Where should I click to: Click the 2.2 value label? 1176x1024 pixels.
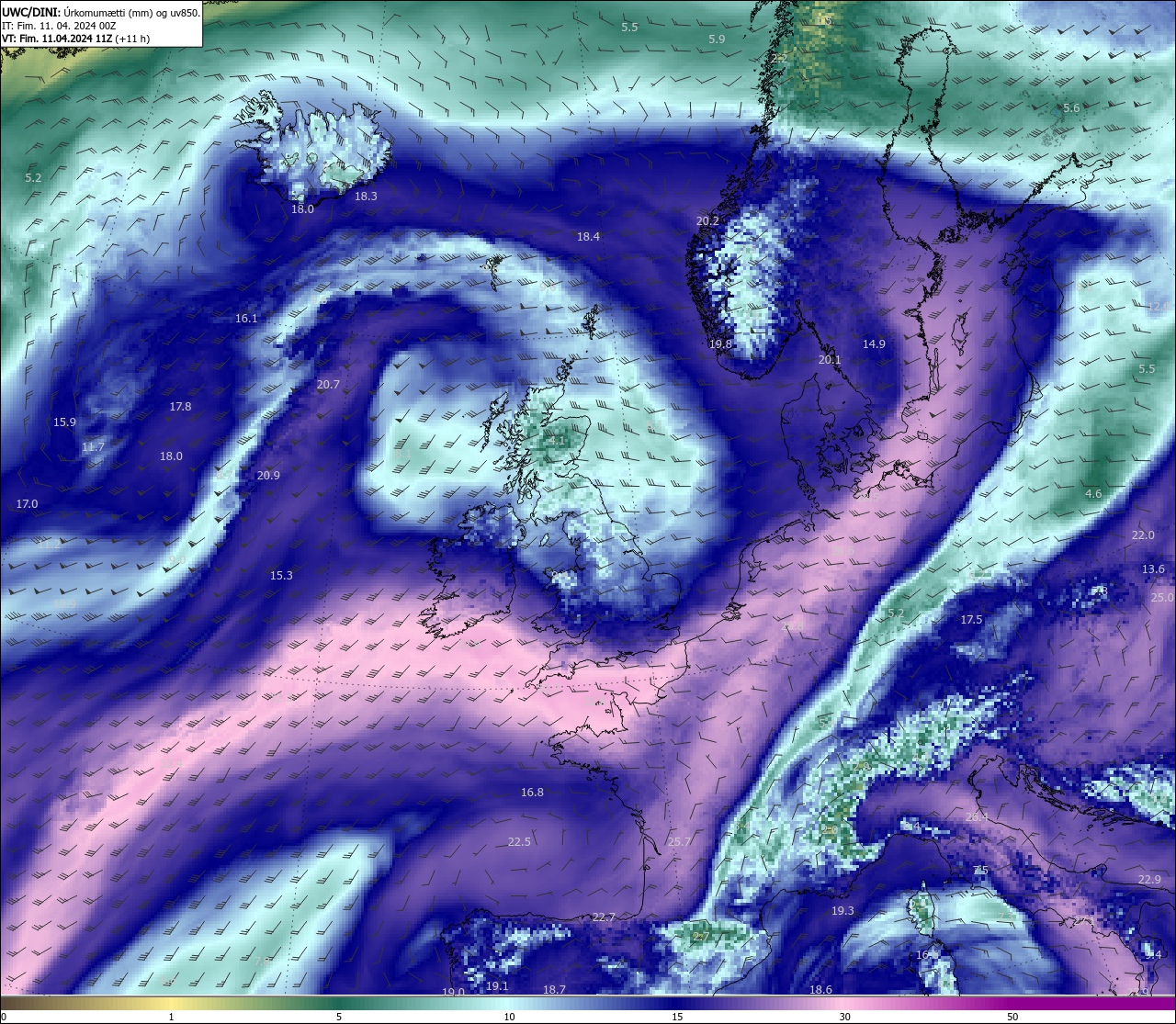point(779,59)
